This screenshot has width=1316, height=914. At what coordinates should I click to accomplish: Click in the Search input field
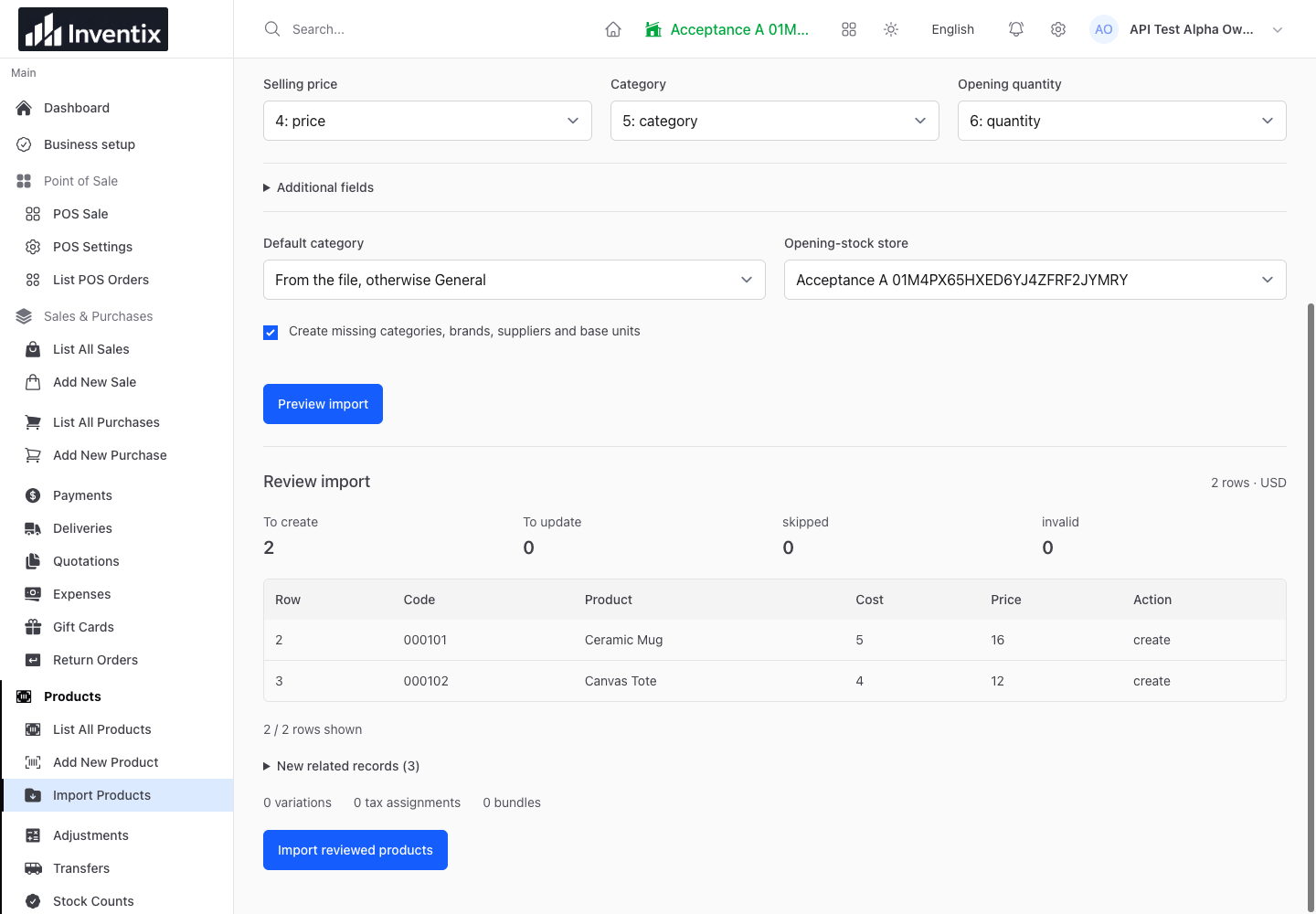(430, 29)
